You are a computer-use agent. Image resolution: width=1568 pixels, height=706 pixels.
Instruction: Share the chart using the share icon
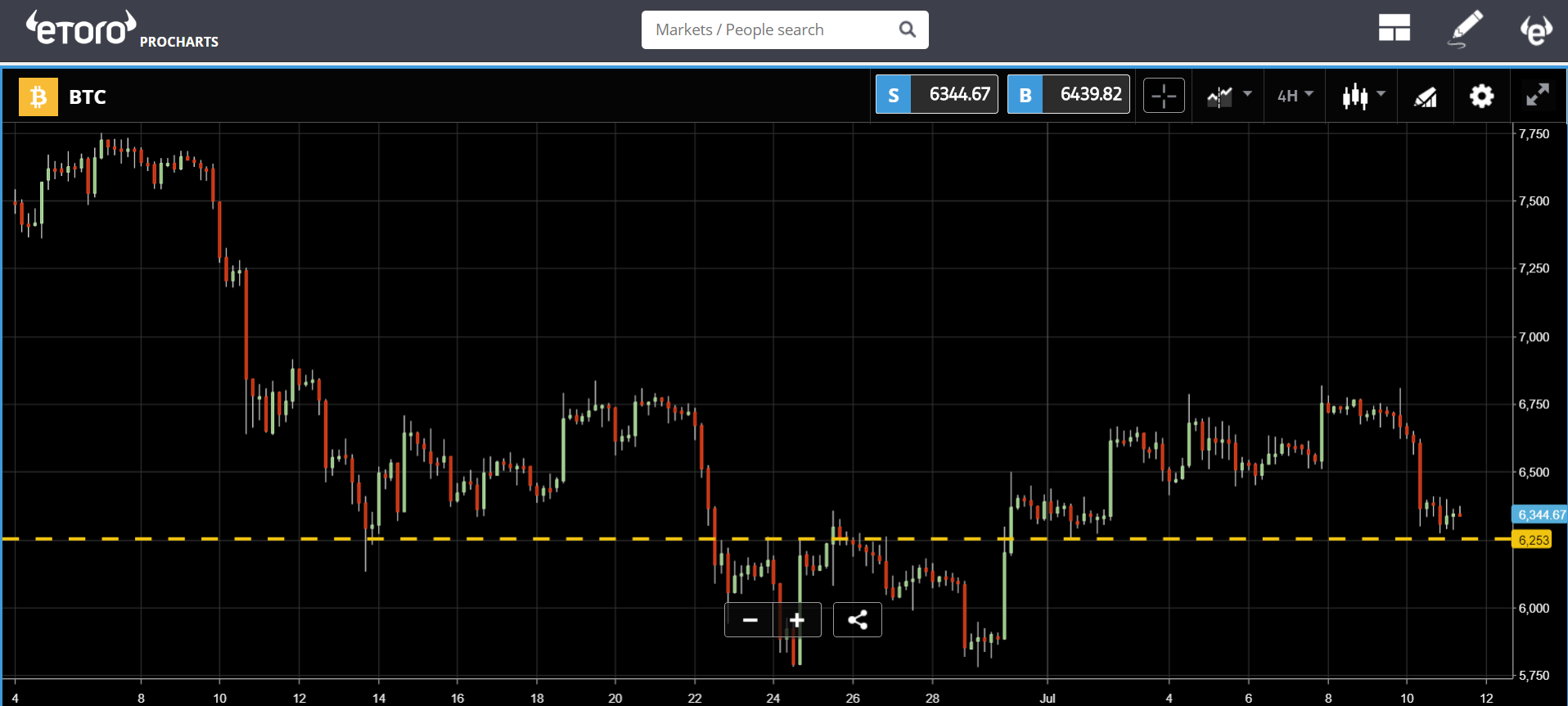[x=857, y=620]
